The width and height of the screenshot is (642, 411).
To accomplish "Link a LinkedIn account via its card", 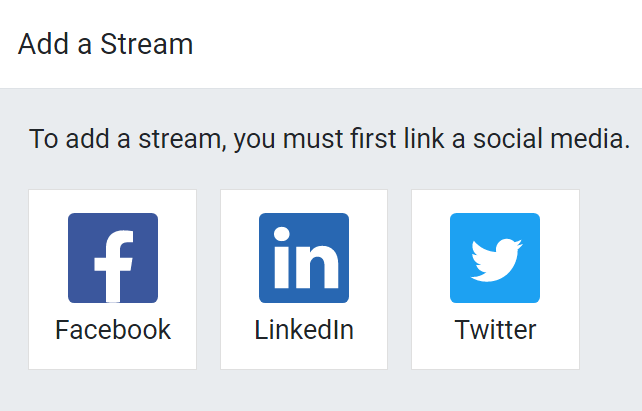I will click(304, 279).
